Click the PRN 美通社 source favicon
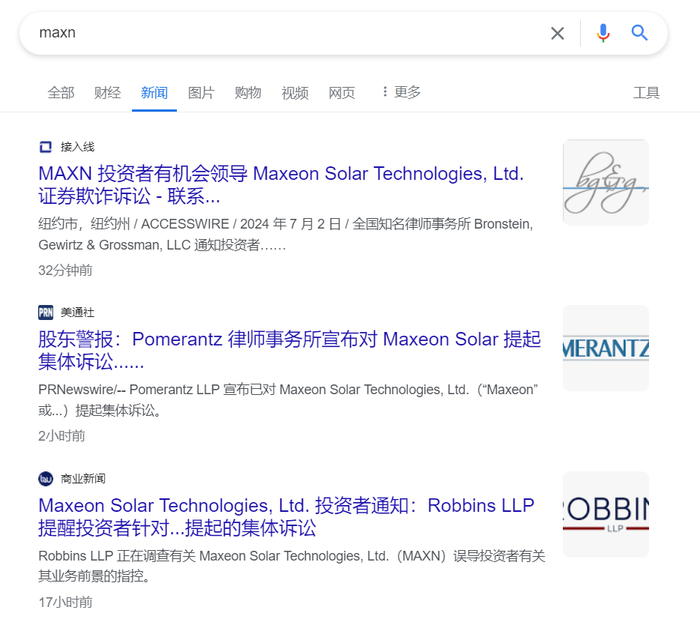The width and height of the screenshot is (700, 622). coord(46,313)
